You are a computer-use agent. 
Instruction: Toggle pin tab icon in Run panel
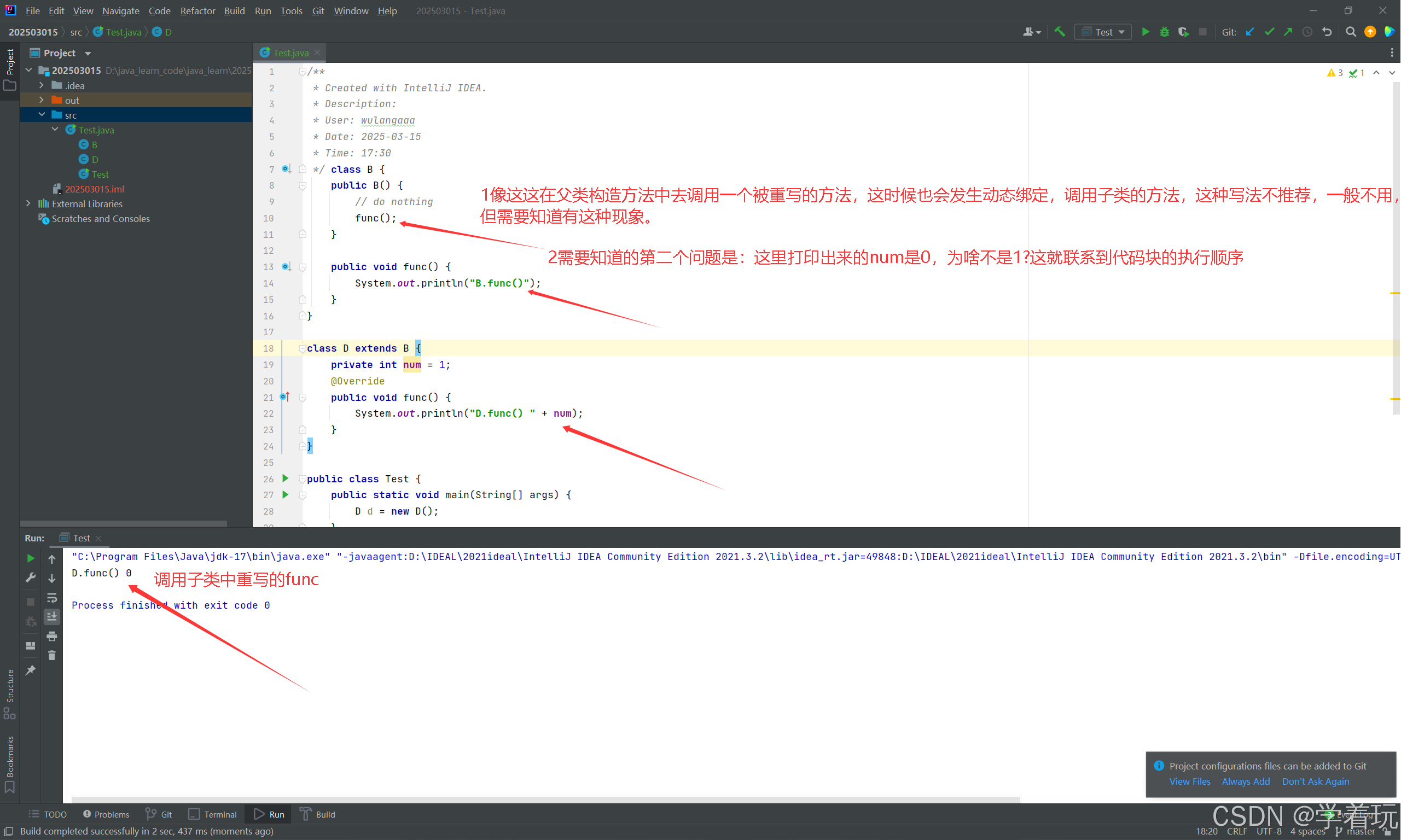(x=31, y=670)
